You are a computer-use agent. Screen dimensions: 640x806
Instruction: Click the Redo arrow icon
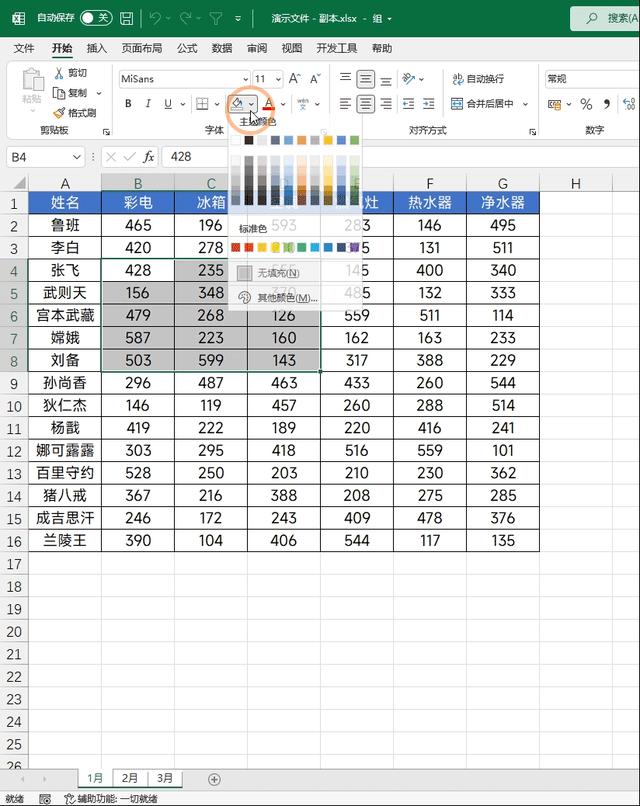pos(186,19)
